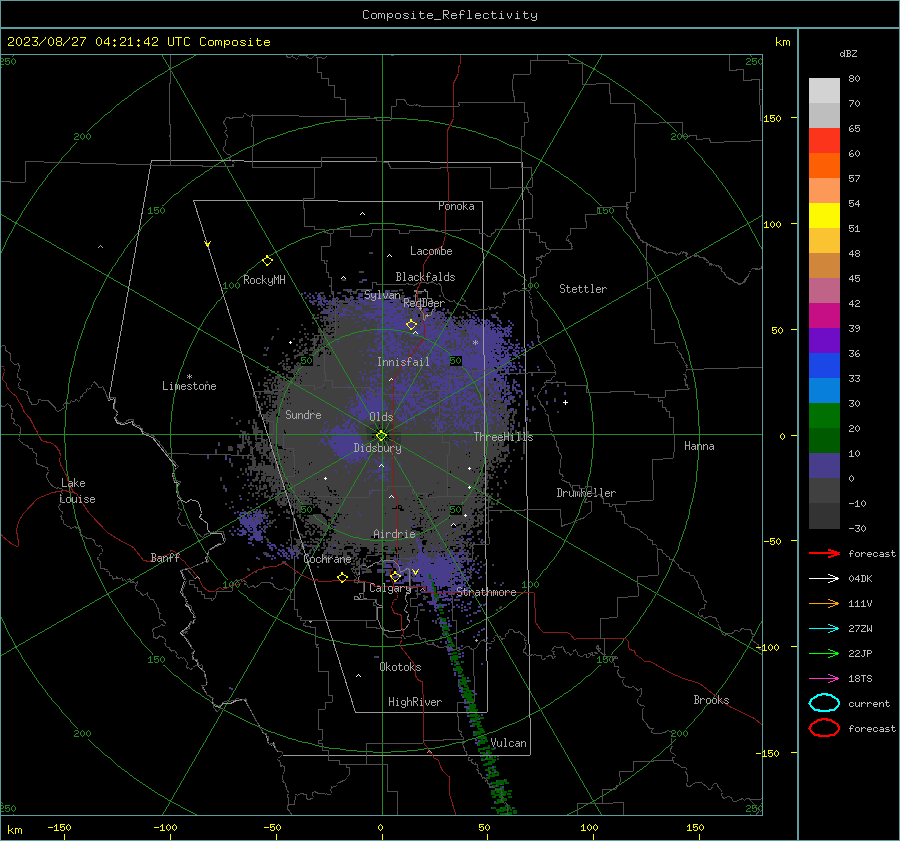The height and width of the screenshot is (841, 900).
Task: Click the cyan 27ZW arrow icon
Action: point(824,629)
